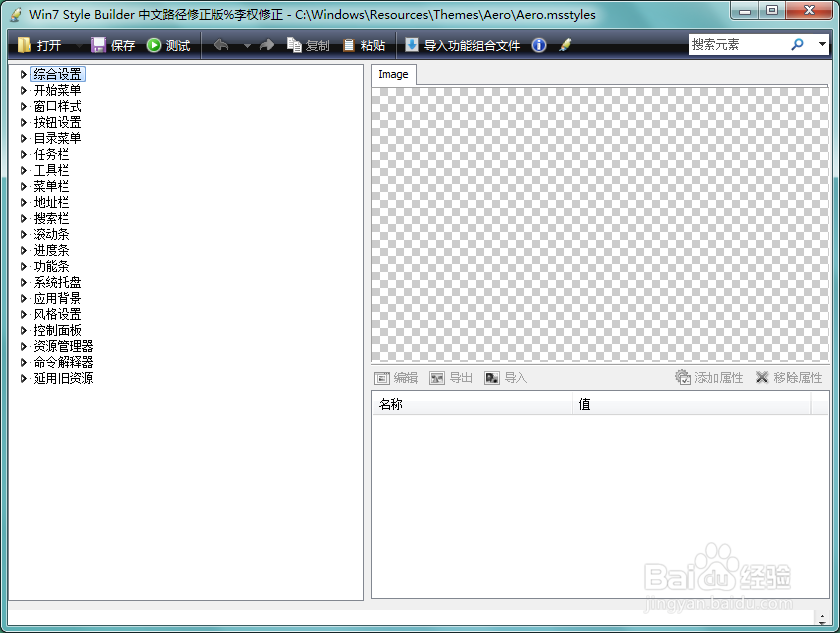
Task: Select 进度条 in the tree
Action: pos(51,250)
